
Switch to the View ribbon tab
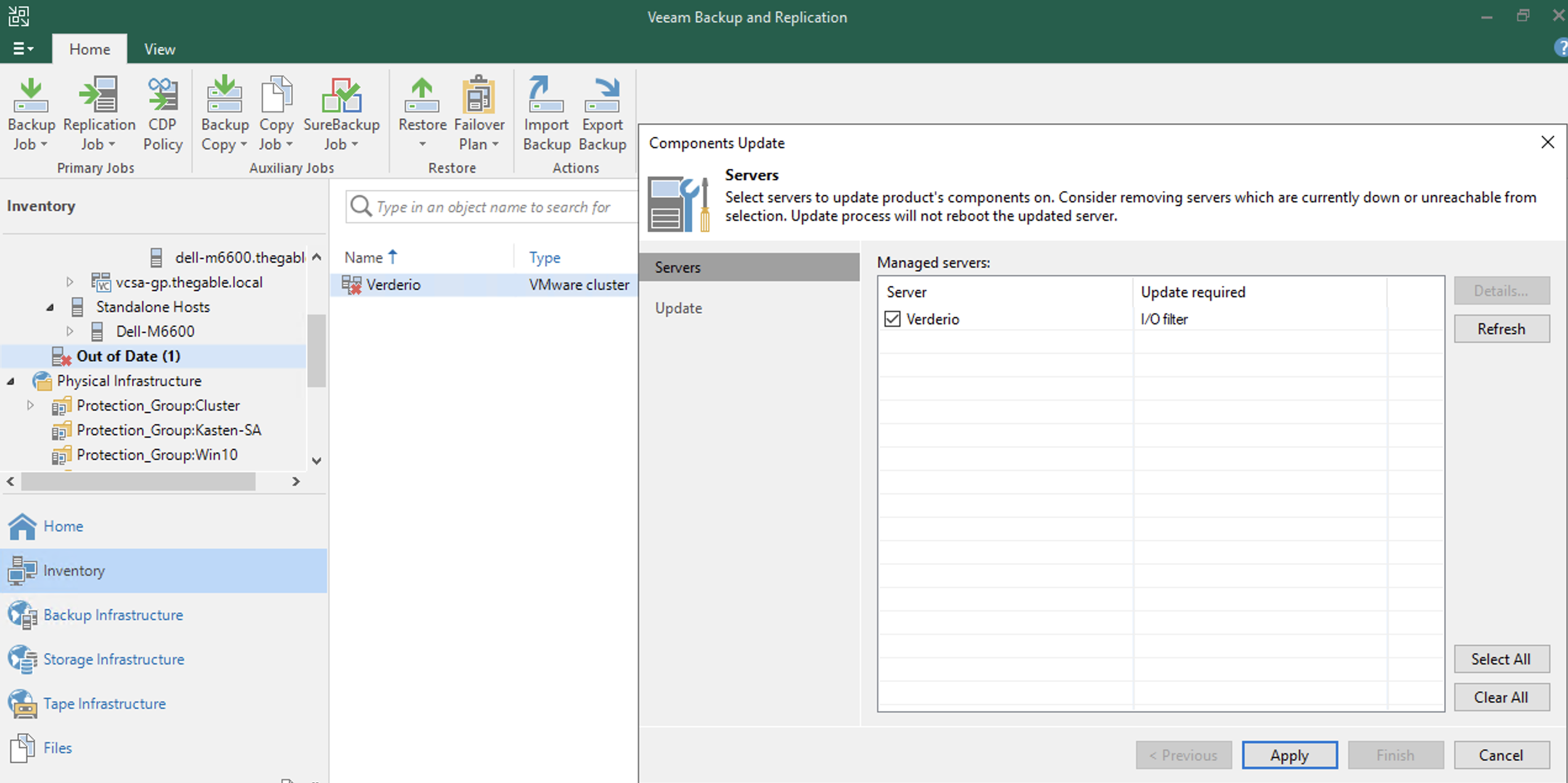point(160,49)
